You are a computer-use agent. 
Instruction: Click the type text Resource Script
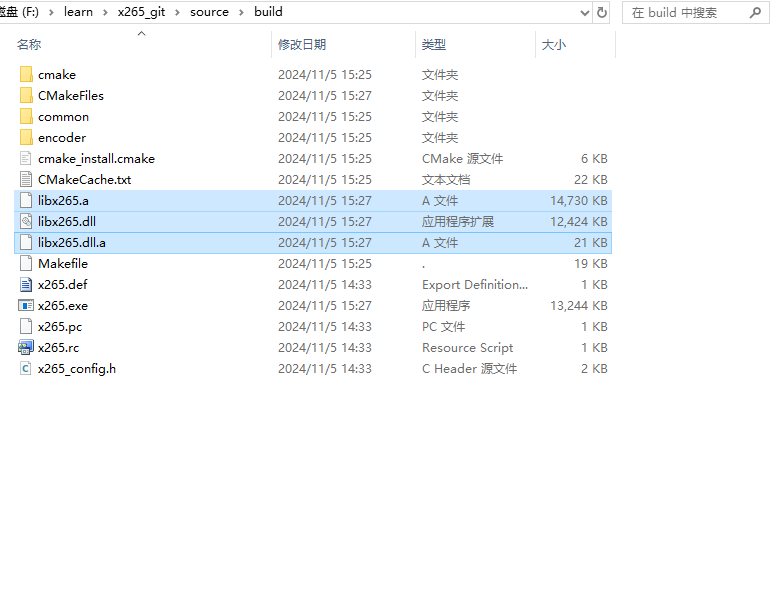467,347
